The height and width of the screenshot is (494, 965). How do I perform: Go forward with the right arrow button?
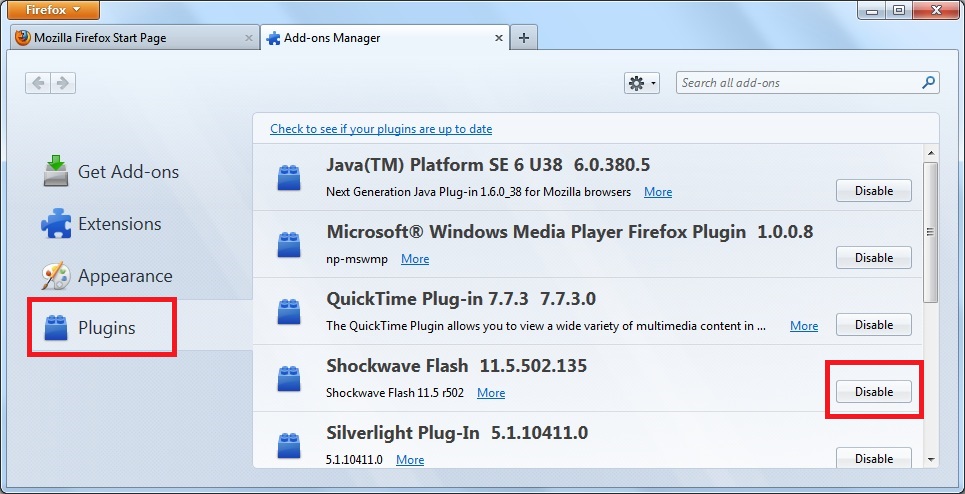pyautogui.click(x=63, y=83)
